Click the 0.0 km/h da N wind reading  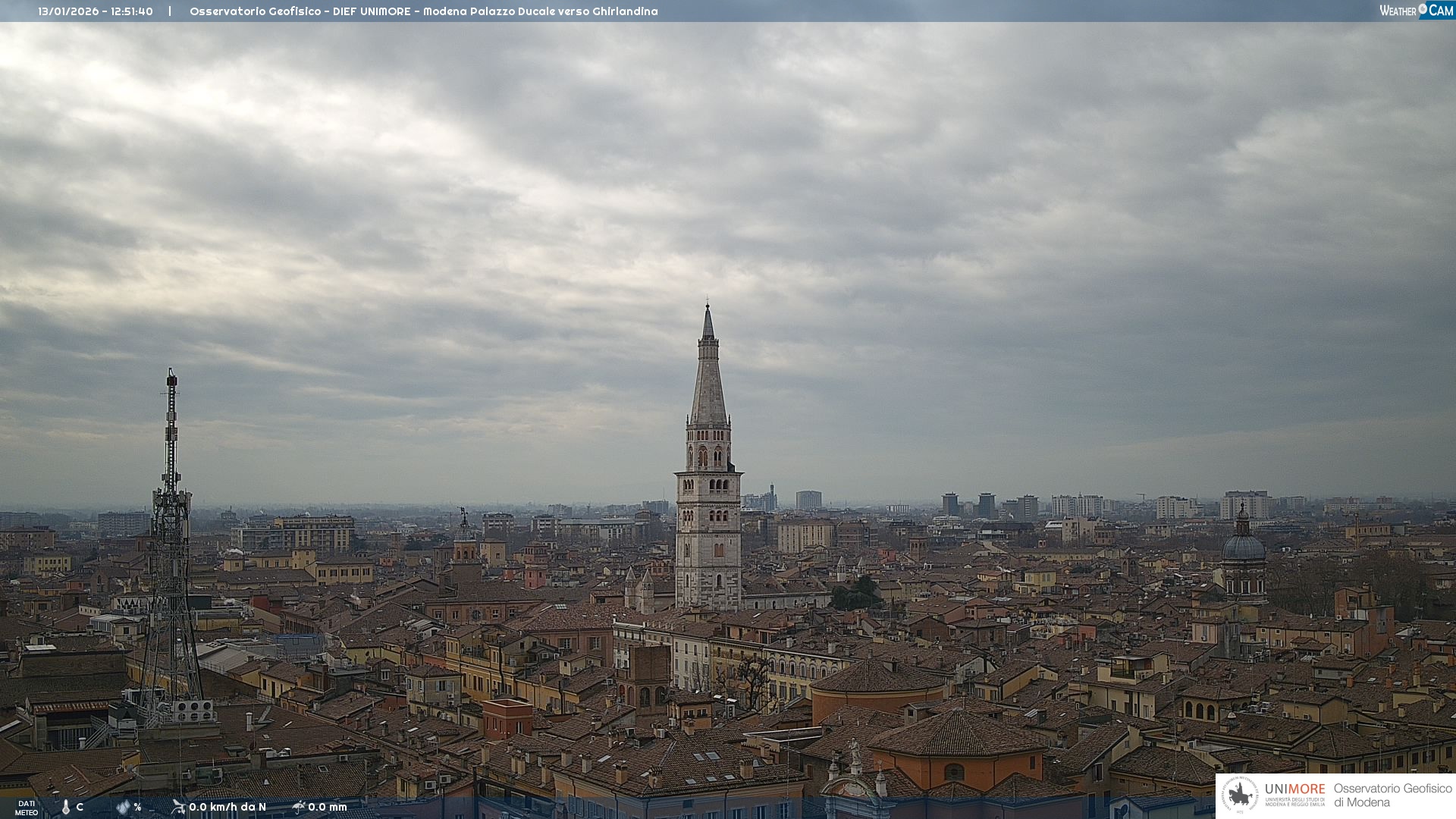click(x=227, y=807)
